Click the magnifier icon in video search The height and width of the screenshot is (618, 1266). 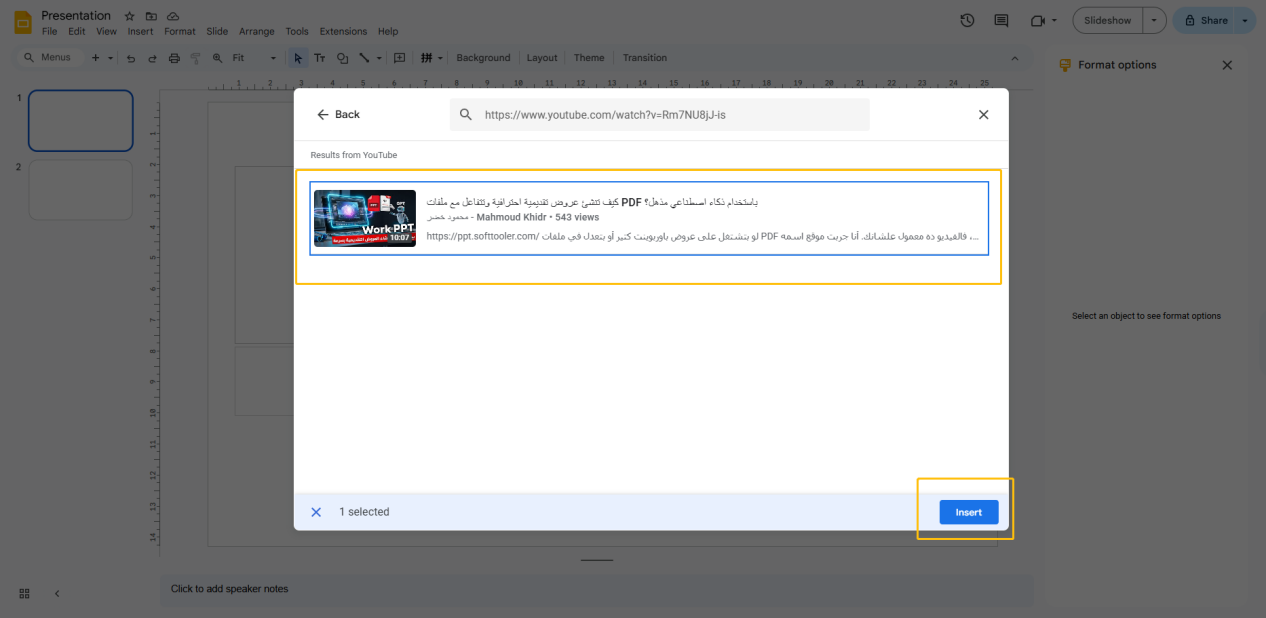click(466, 115)
